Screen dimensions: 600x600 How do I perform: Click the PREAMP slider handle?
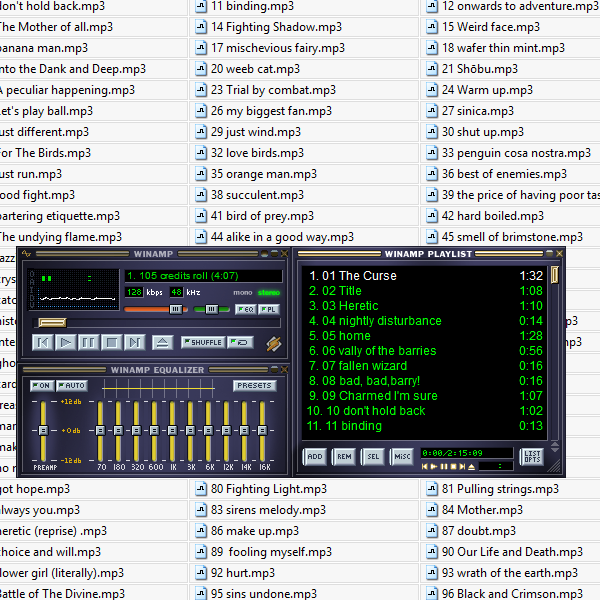(43, 430)
